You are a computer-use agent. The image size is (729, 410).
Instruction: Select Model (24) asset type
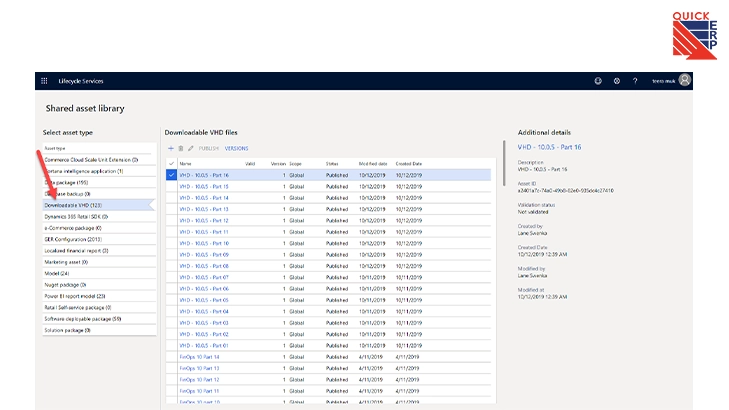pos(98,273)
